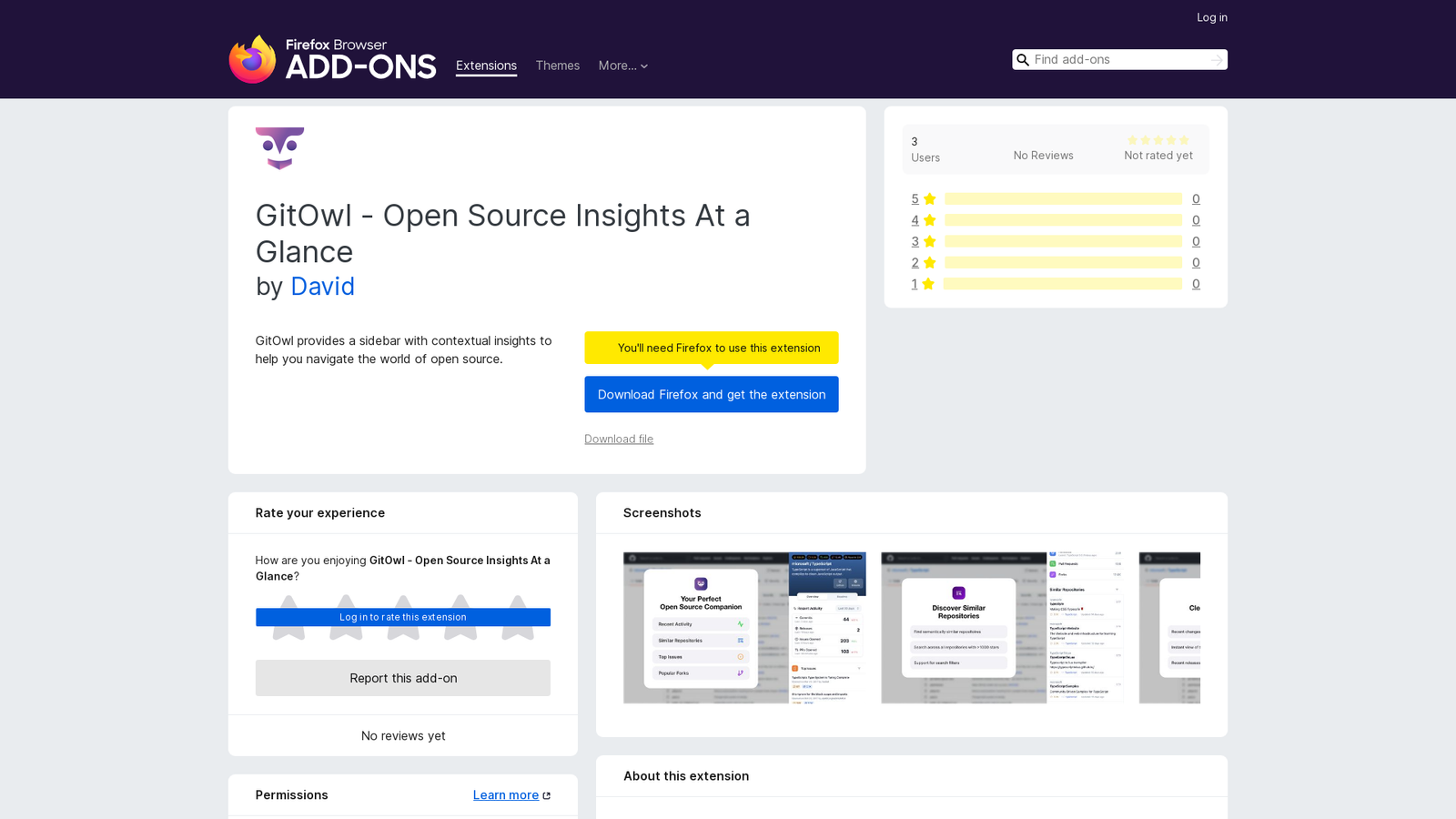Image resolution: width=1456 pixels, height=819 pixels.
Task: Click the GitOwl owl extension icon
Action: click(279, 148)
